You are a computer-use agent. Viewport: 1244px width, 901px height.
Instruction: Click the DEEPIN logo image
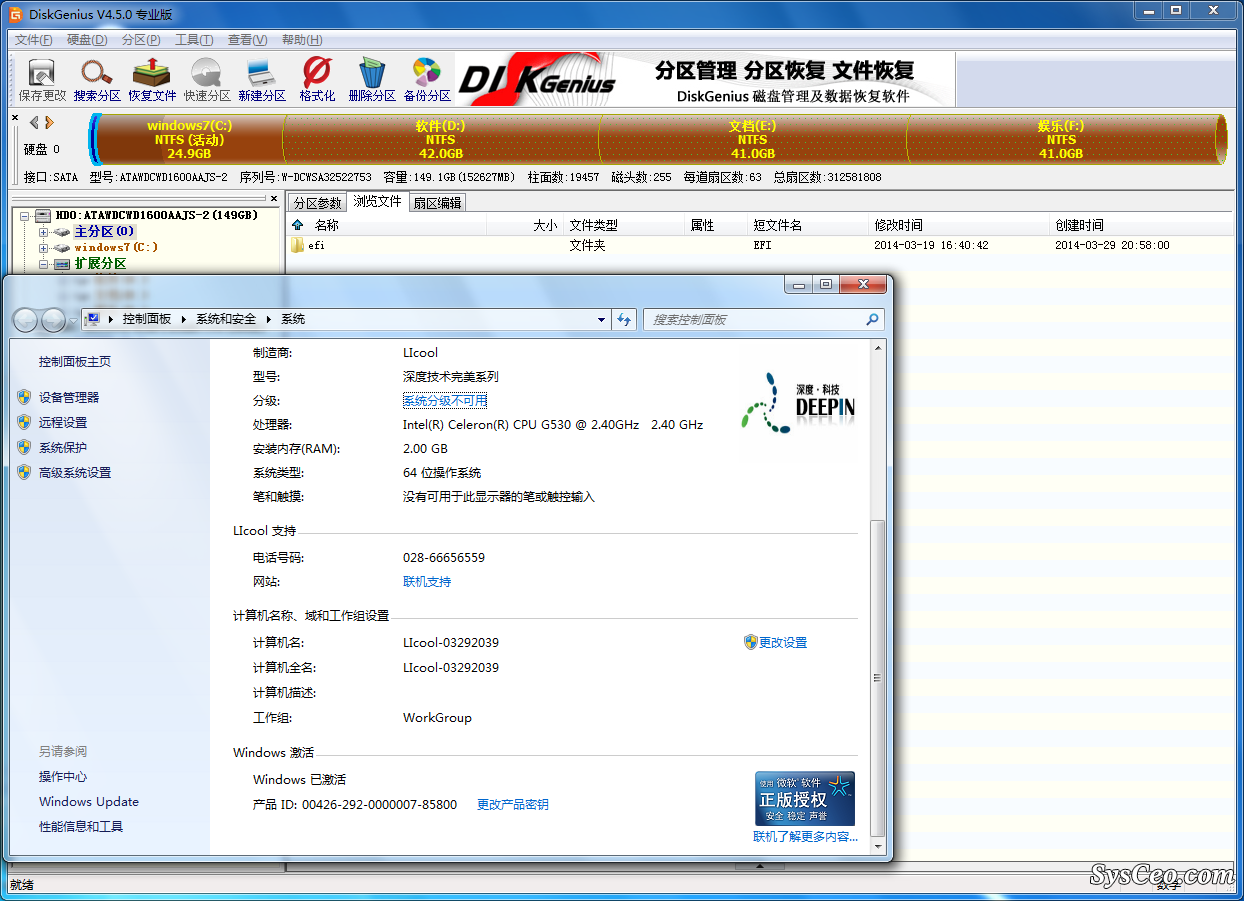pos(798,402)
